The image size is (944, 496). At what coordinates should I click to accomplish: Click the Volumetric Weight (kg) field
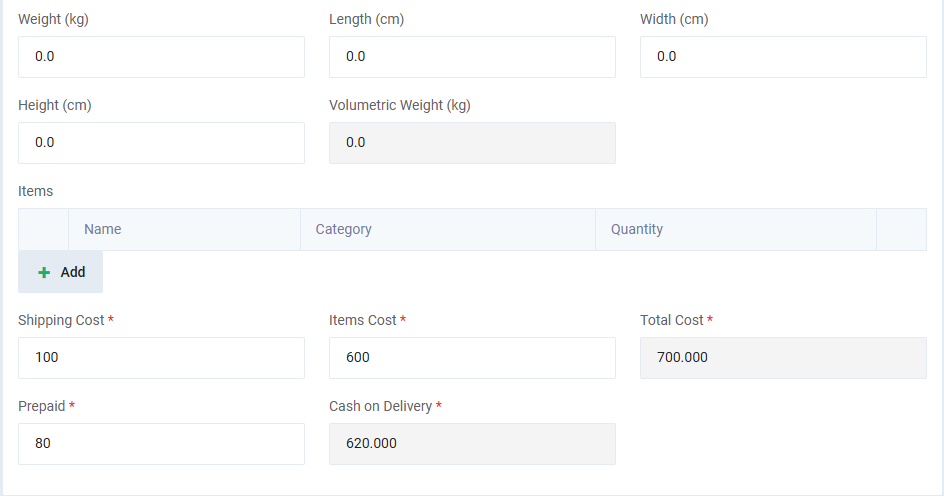pyautogui.click(x=472, y=143)
